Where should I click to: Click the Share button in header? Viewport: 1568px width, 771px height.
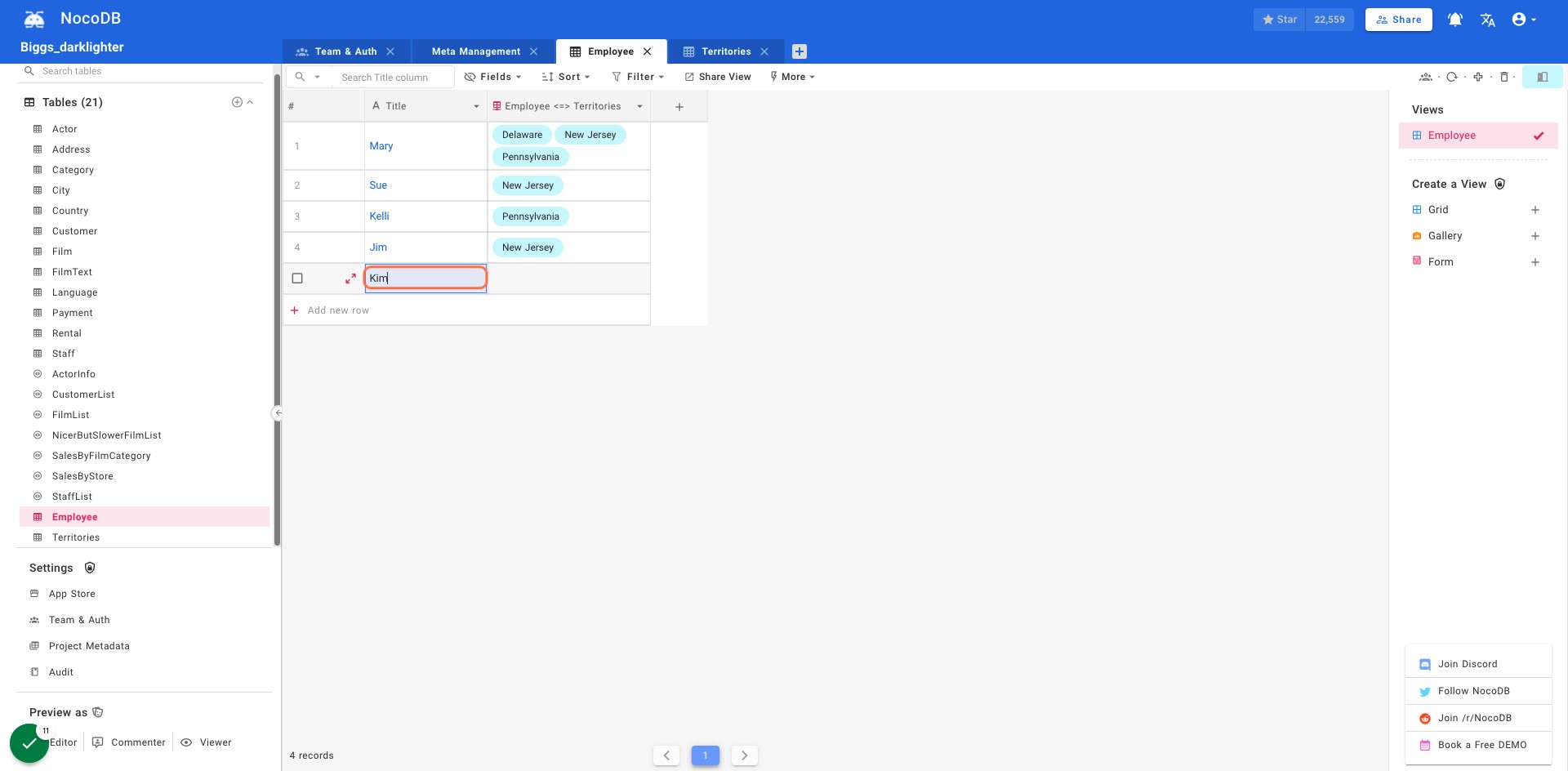point(1398,20)
